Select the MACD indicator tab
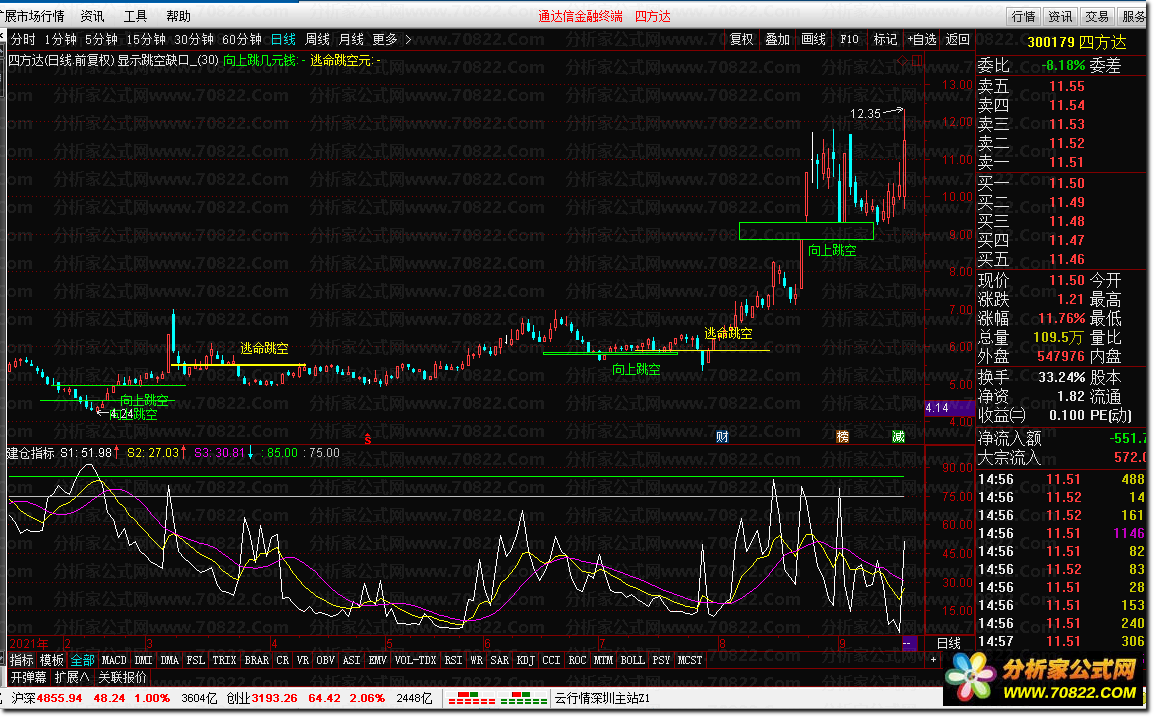The image size is (1155, 717). pyautogui.click(x=114, y=660)
